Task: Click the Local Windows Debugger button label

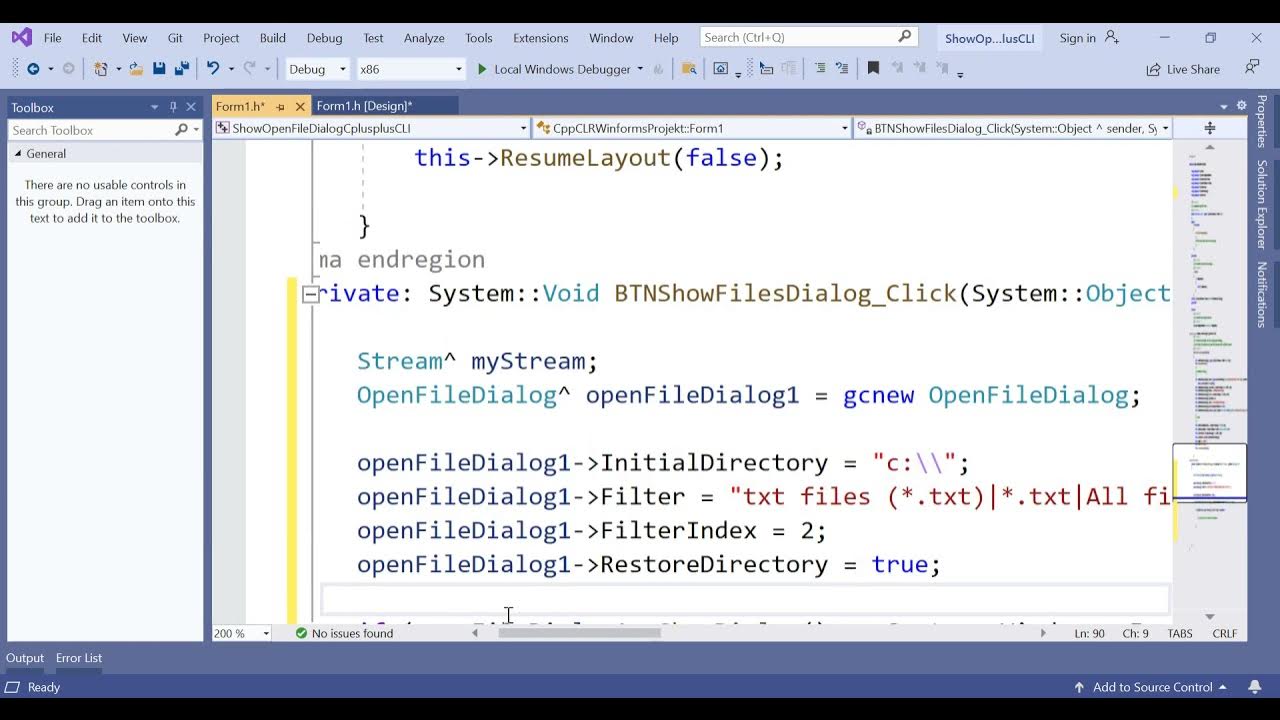Action: click(x=562, y=69)
